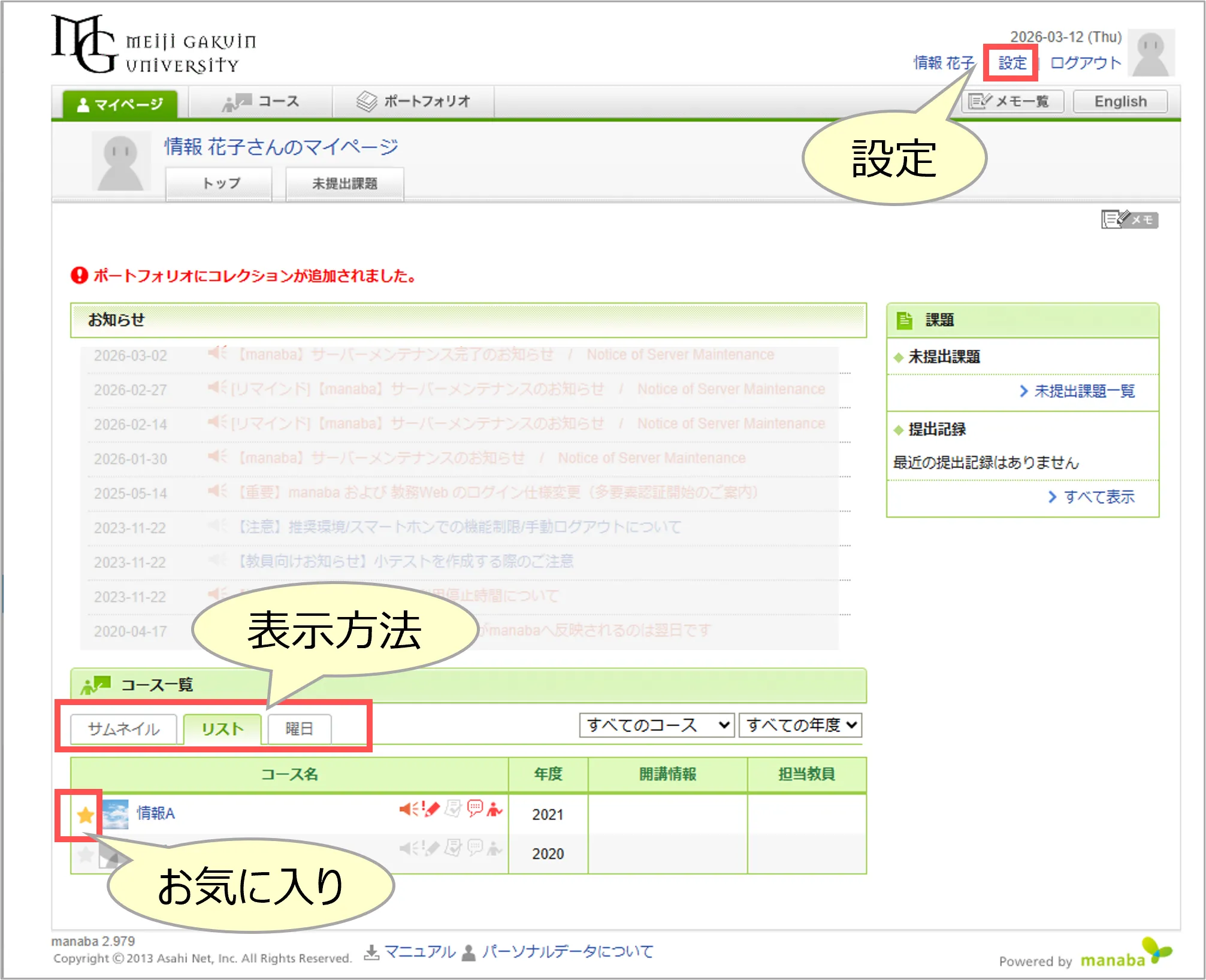1206x980 pixels.
Task: Open 情報A assignment pencil icon
Action: point(431,809)
